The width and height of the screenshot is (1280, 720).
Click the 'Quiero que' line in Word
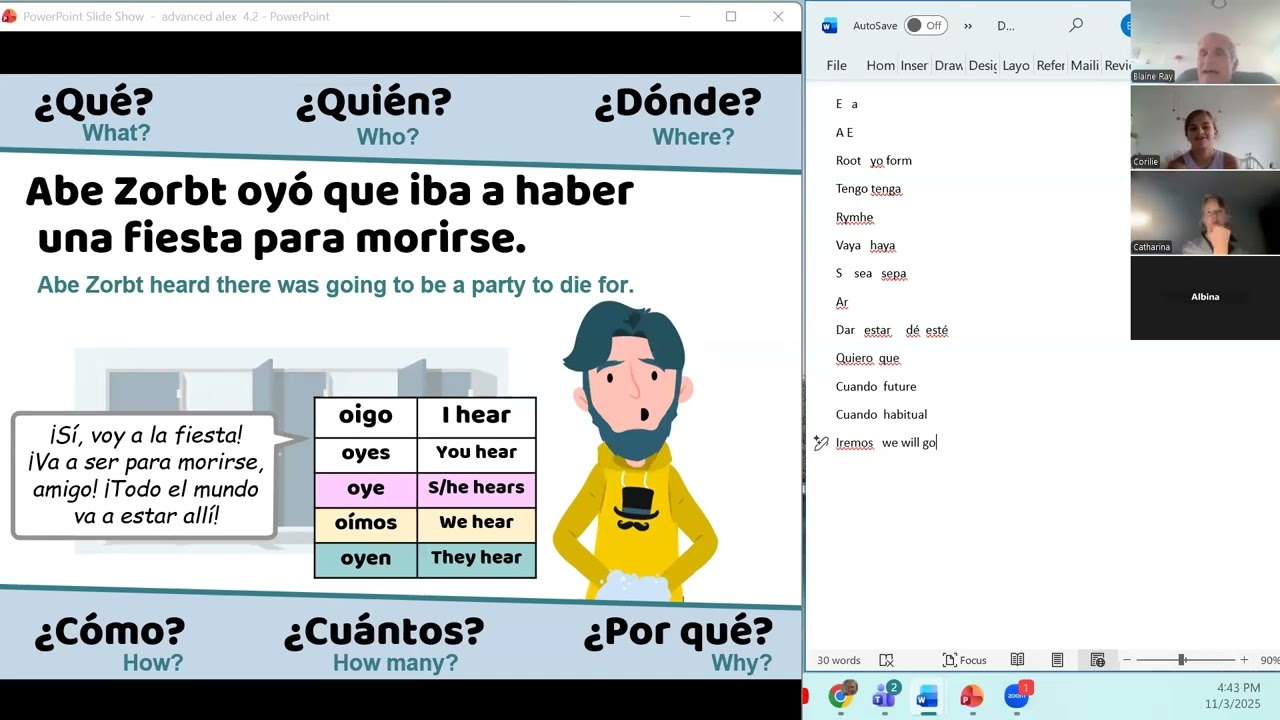867,358
